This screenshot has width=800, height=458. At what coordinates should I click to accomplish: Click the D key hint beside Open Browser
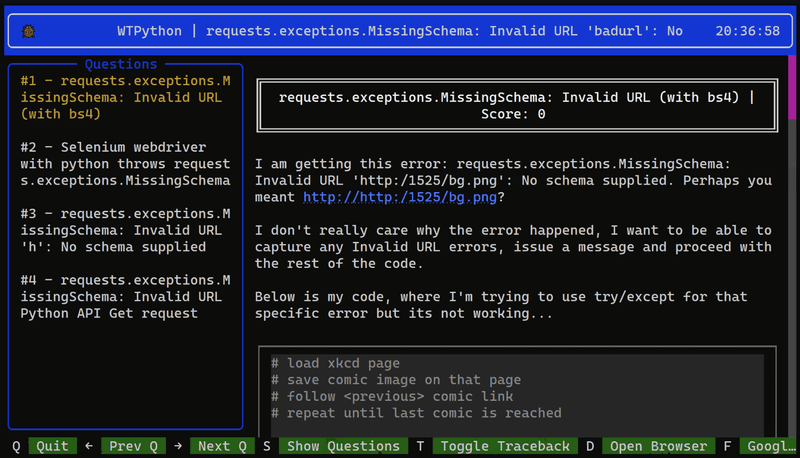coord(590,446)
